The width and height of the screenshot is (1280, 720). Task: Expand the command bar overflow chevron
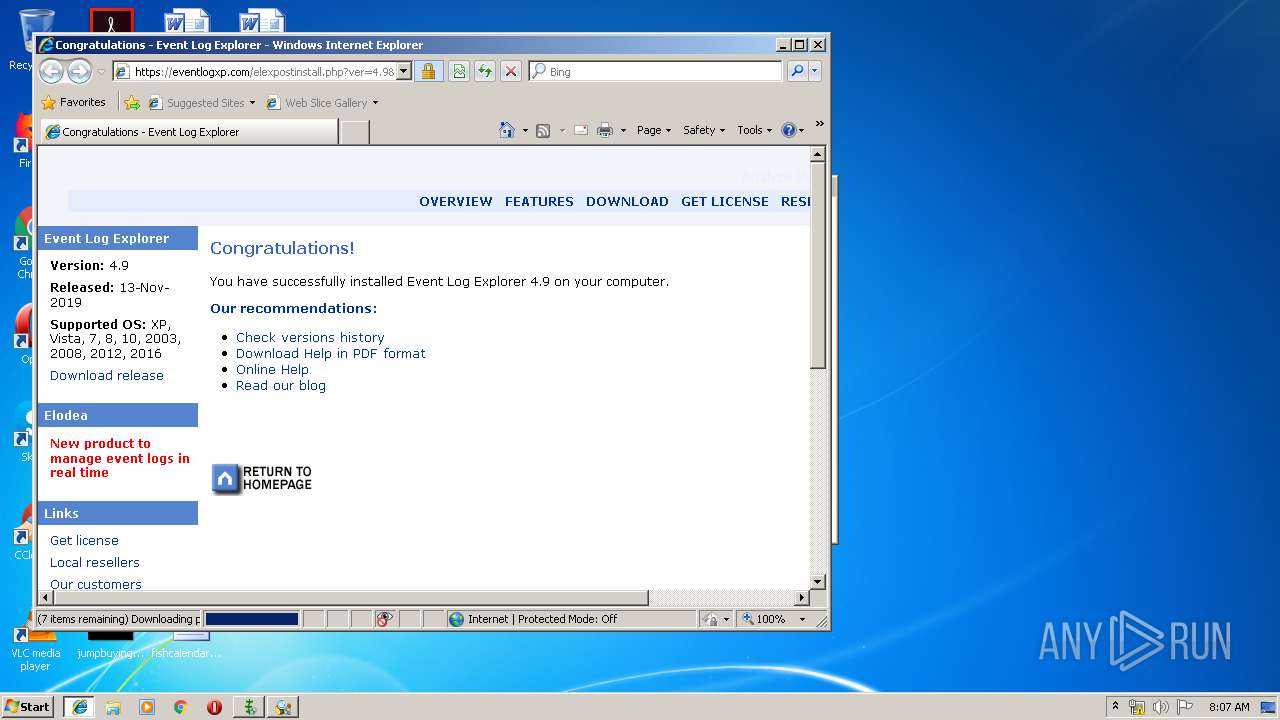pyautogui.click(x=819, y=125)
